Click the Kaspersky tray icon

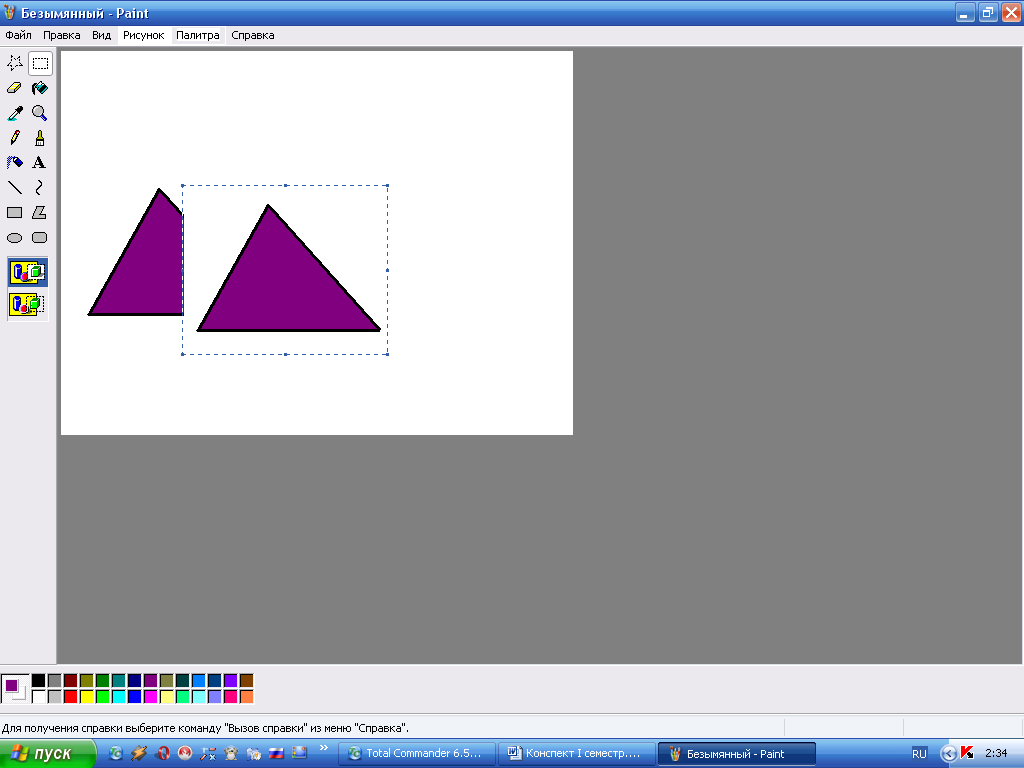pos(967,753)
